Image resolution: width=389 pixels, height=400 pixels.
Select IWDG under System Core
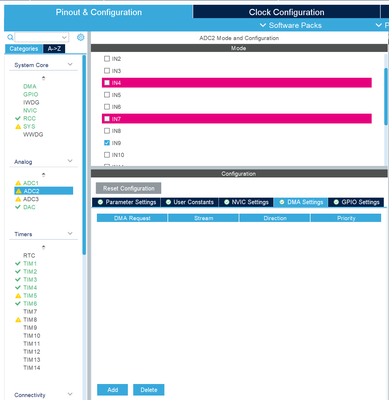(x=31, y=102)
